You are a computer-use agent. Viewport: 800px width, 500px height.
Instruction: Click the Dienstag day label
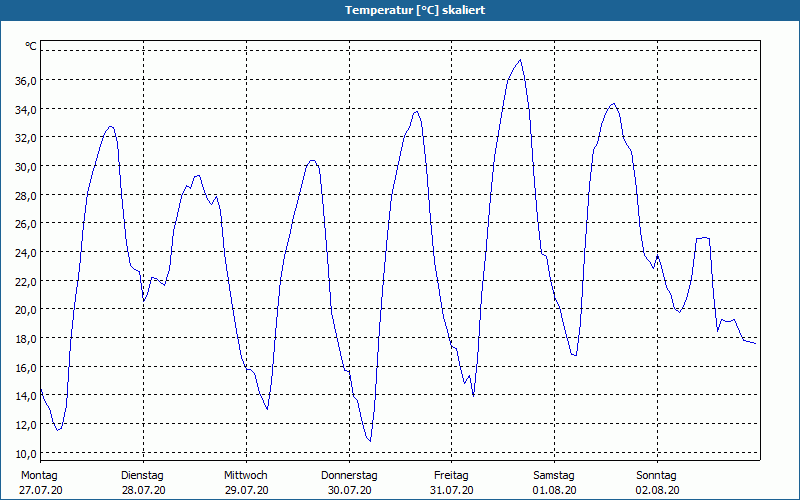[x=142, y=476]
